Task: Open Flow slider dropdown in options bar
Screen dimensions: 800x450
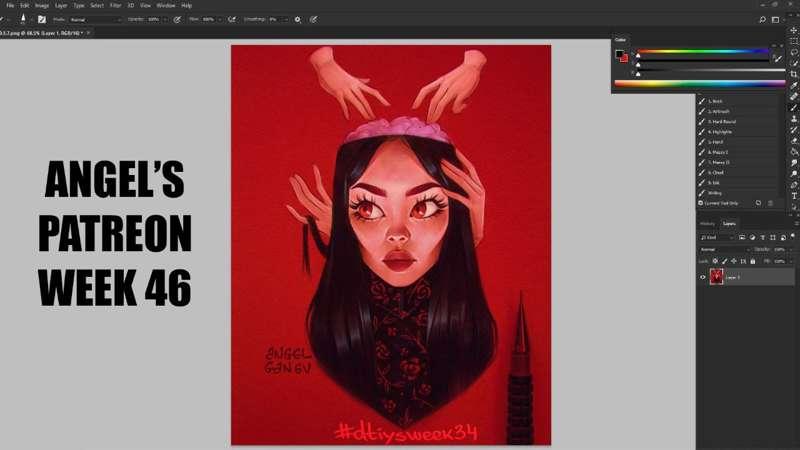Action: click(219, 19)
